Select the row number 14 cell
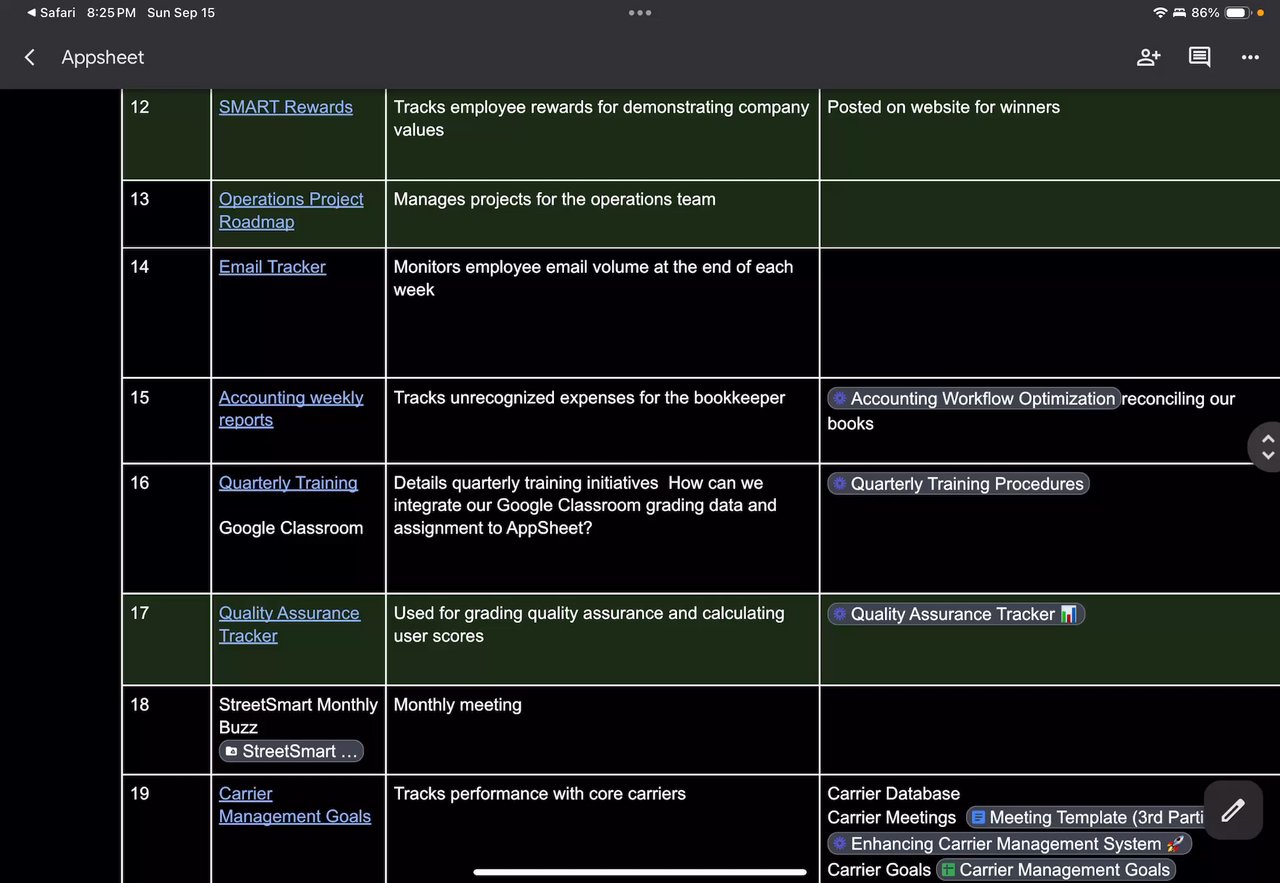 pyautogui.click(x=166, y=313)
